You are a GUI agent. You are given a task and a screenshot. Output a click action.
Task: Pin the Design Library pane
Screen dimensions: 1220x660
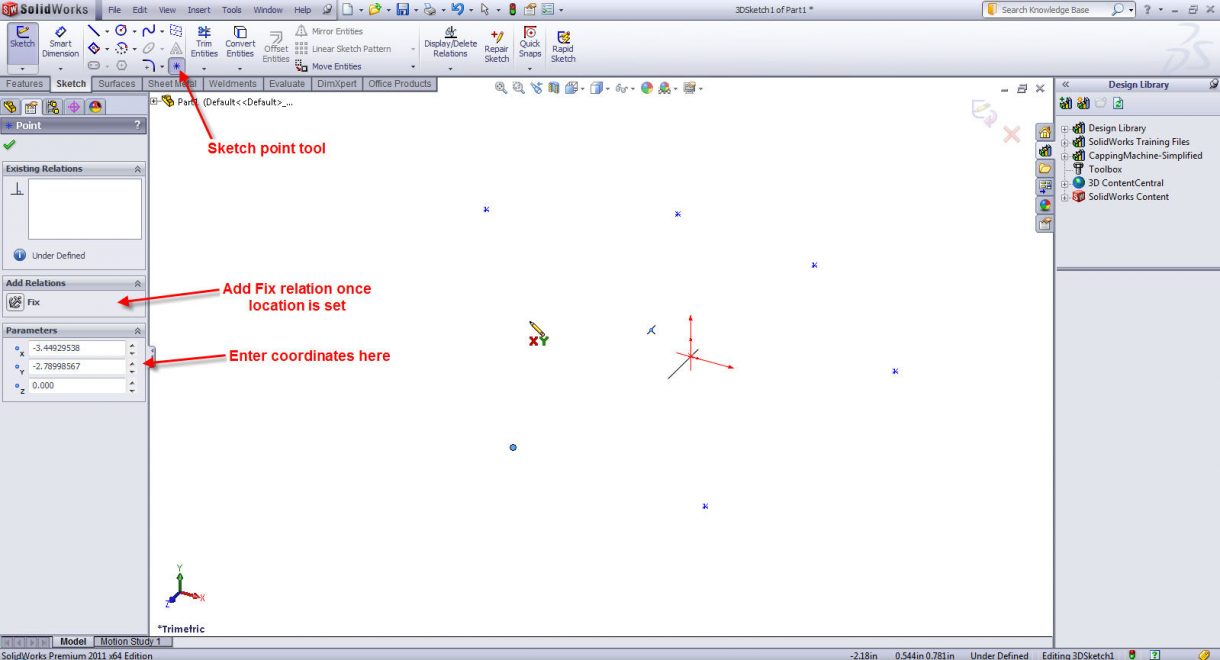point(1213,84)
